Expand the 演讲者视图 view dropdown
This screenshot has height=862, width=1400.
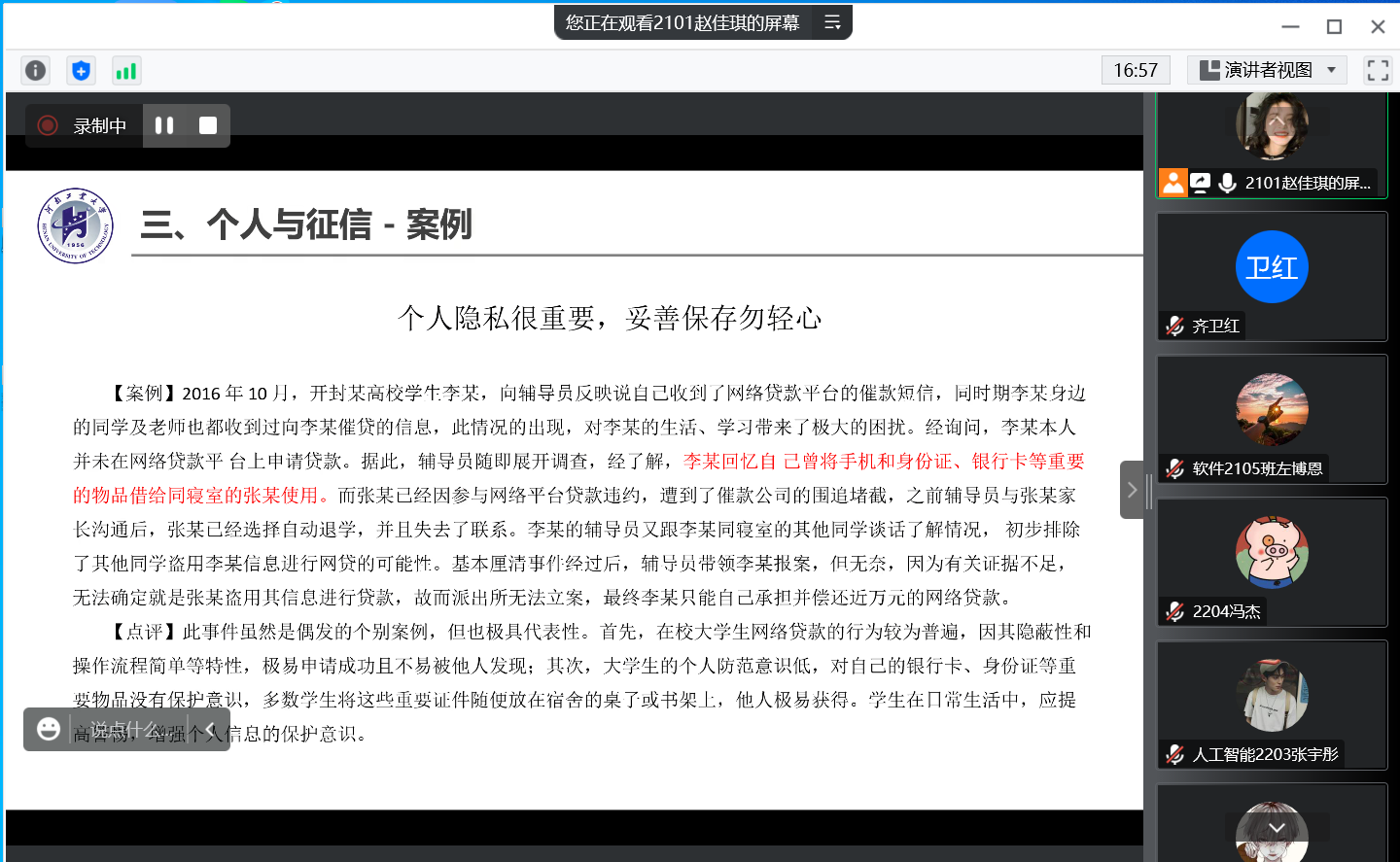(1331, 70)
